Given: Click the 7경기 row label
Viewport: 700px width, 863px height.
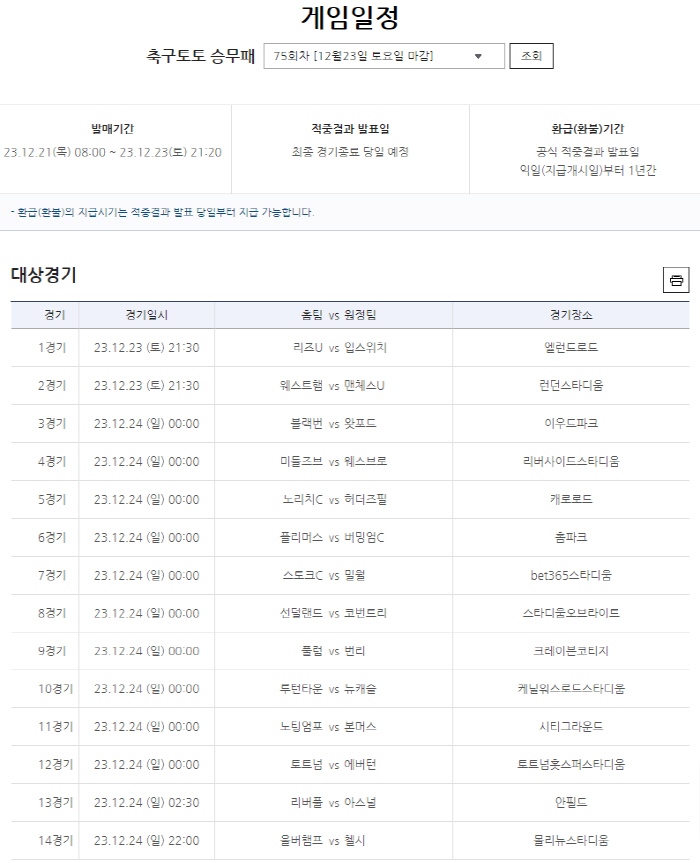Looking at the screenshot, I should pos(52,576).
